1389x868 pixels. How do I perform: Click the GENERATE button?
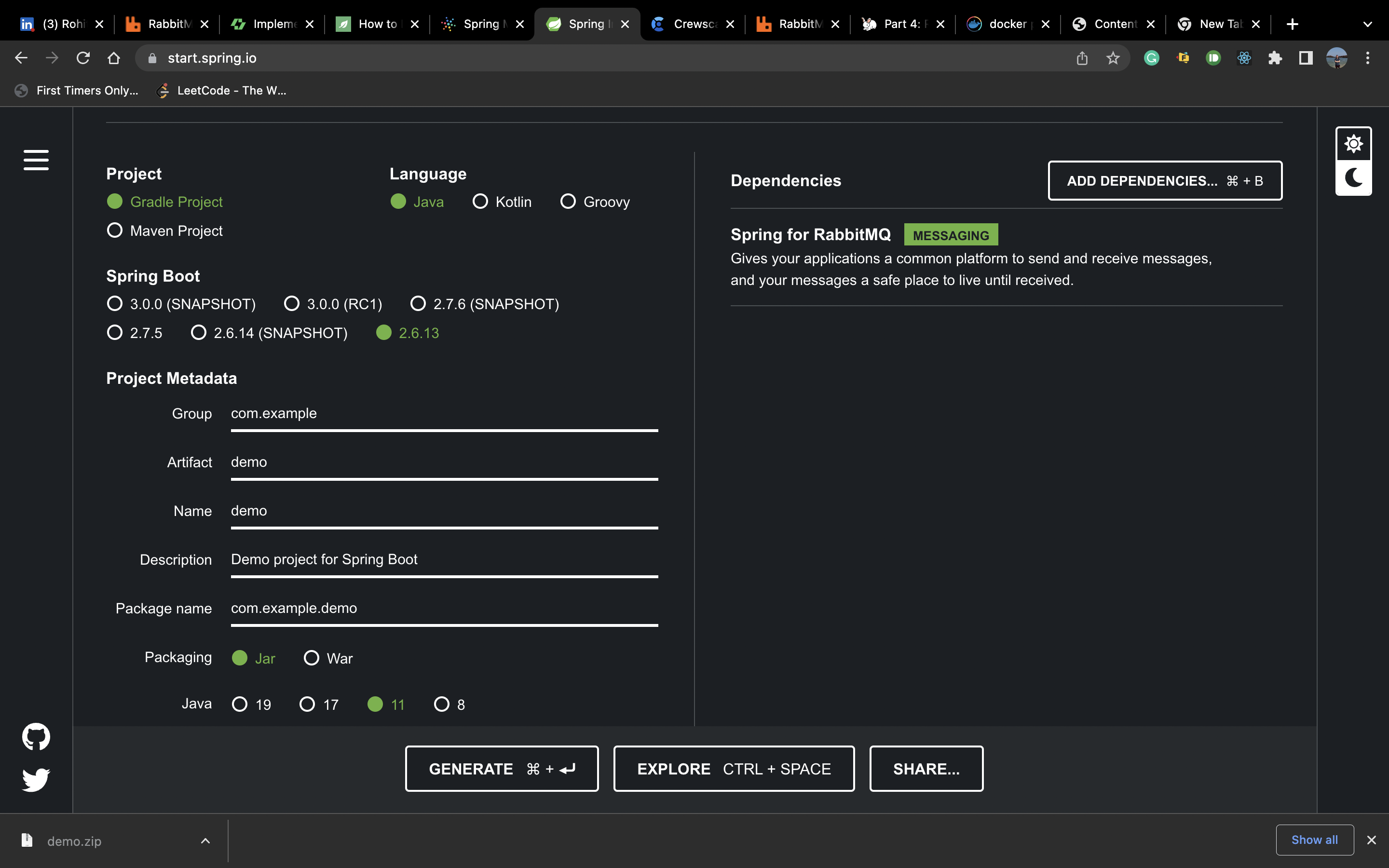click(501, 769)
